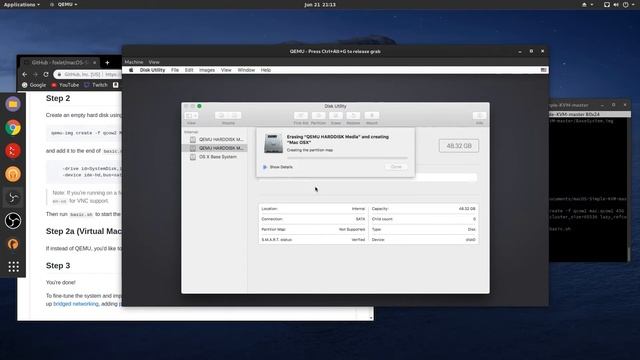Open the Machine menu in QEMU window
This screenshot has height=360, width=640.
134,62
